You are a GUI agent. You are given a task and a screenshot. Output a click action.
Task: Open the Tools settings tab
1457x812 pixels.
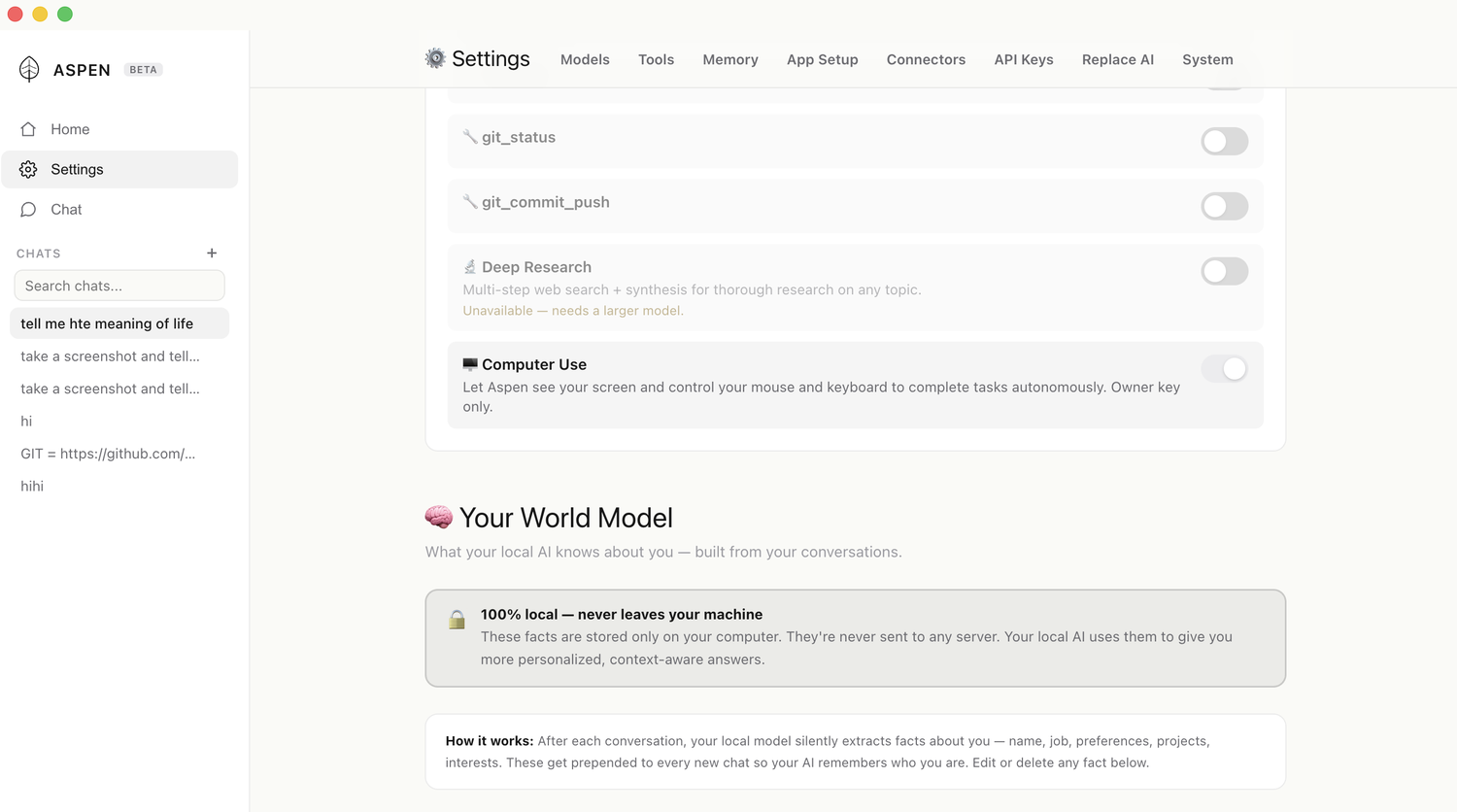pos(656,59)
